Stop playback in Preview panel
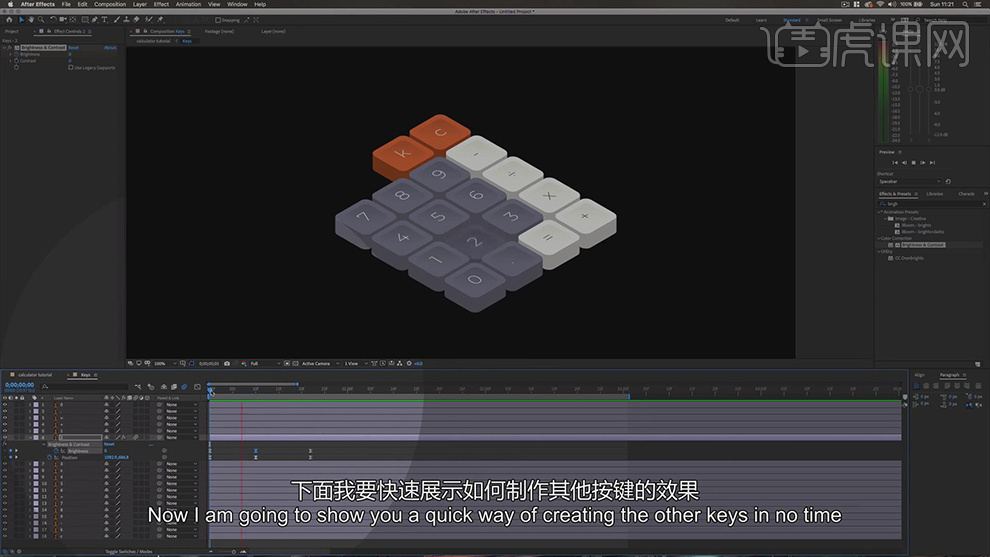Viewport: 990px width, 557px height. click(913, 163)
